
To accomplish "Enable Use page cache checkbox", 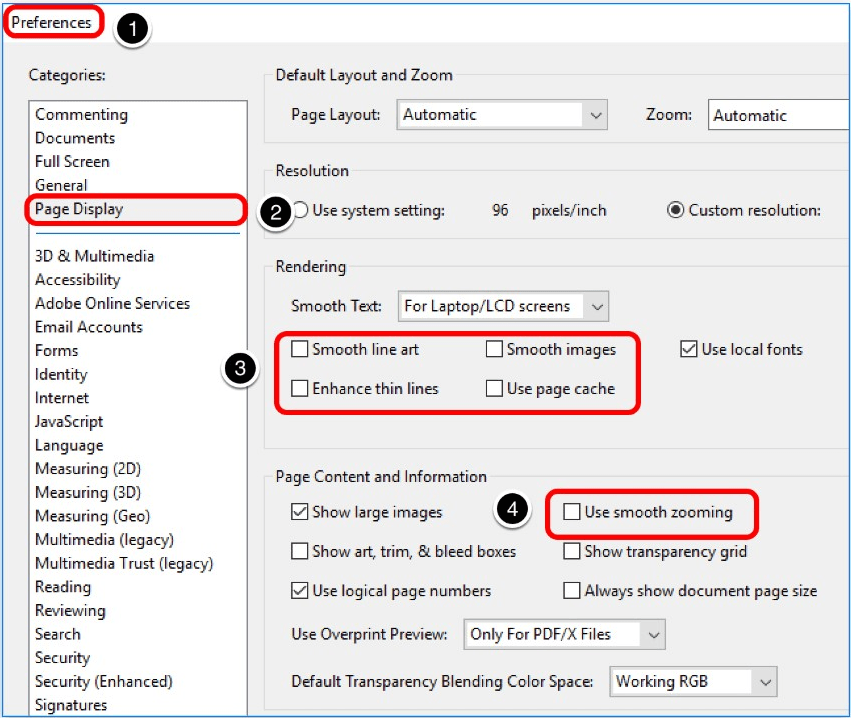I will click(494, 389).
